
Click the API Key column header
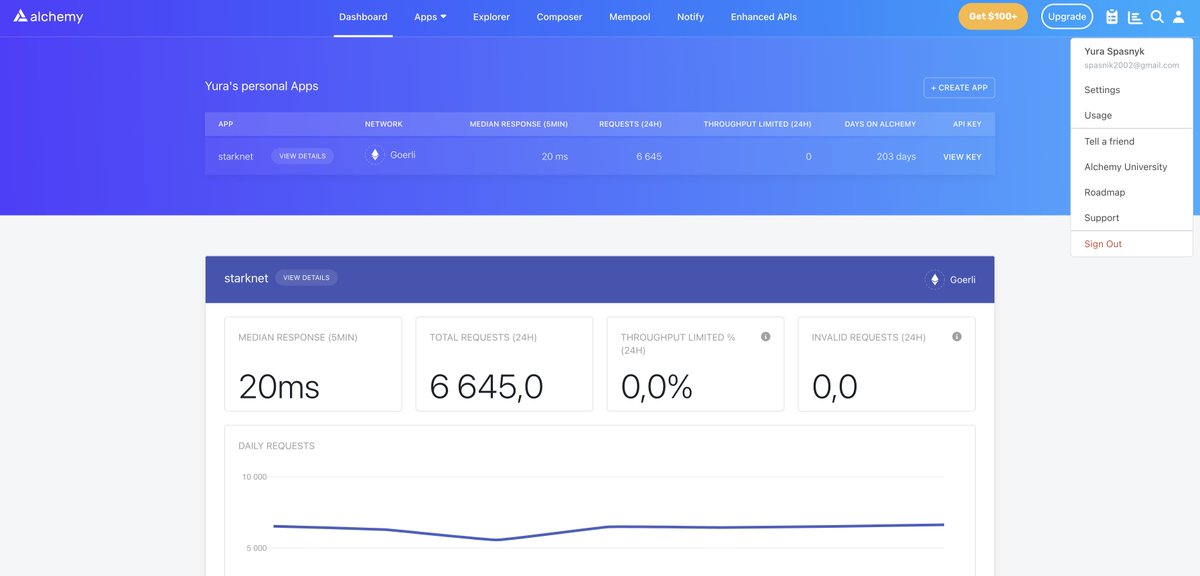[967, 124]
